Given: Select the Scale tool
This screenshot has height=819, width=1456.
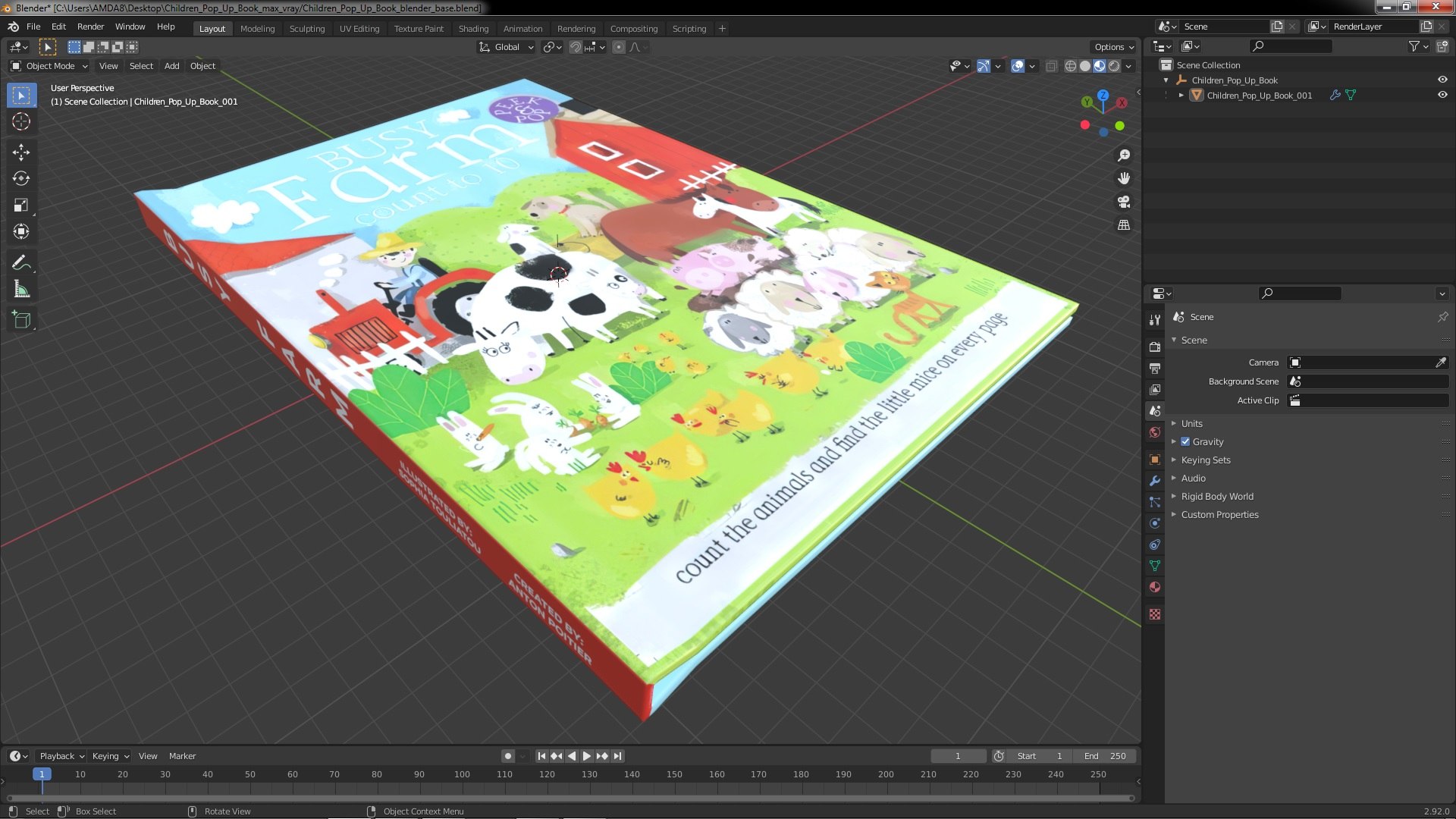Looking at the screenshot, I should coord(21,206).
